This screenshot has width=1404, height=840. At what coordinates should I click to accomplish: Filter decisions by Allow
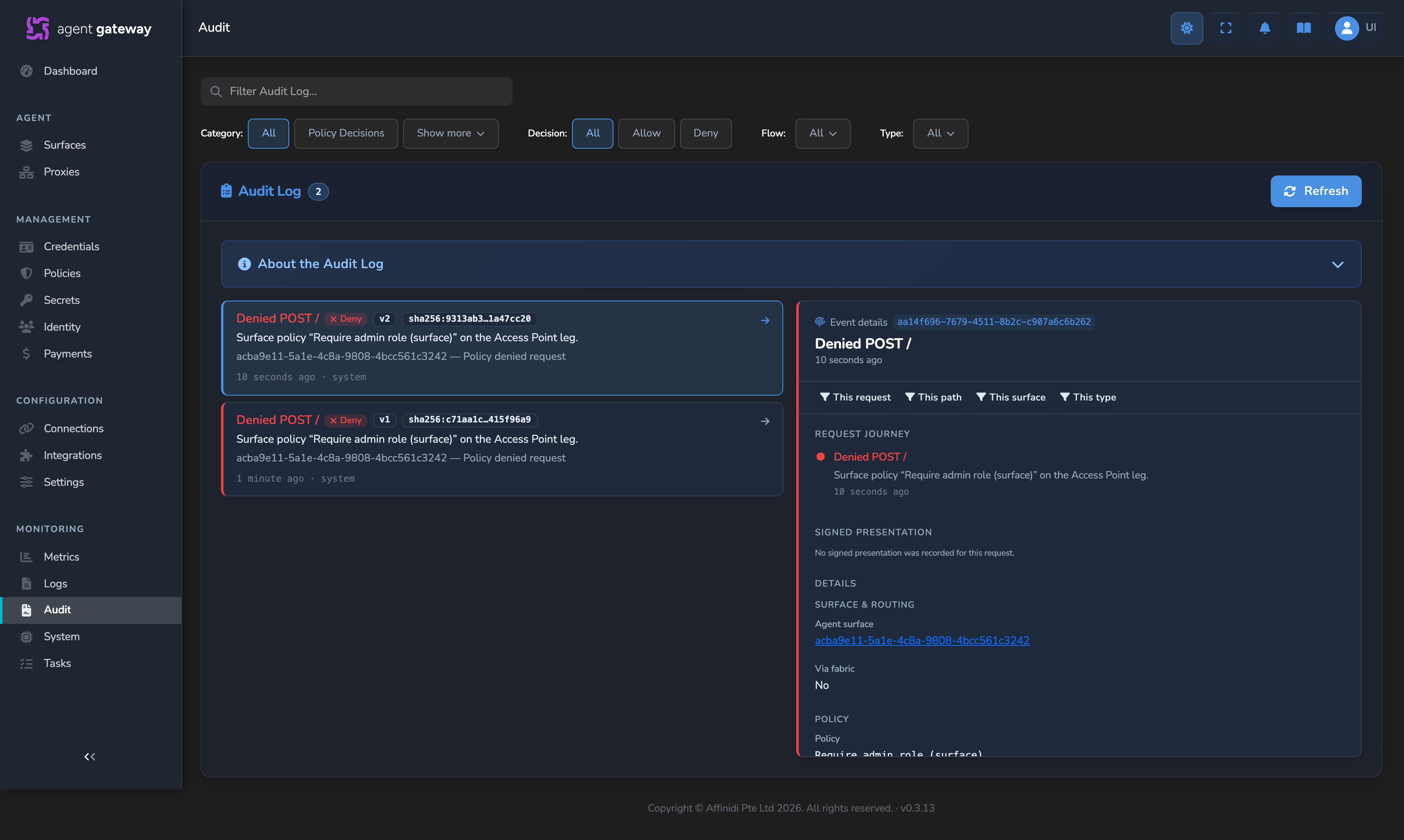[x=646, y=134]
